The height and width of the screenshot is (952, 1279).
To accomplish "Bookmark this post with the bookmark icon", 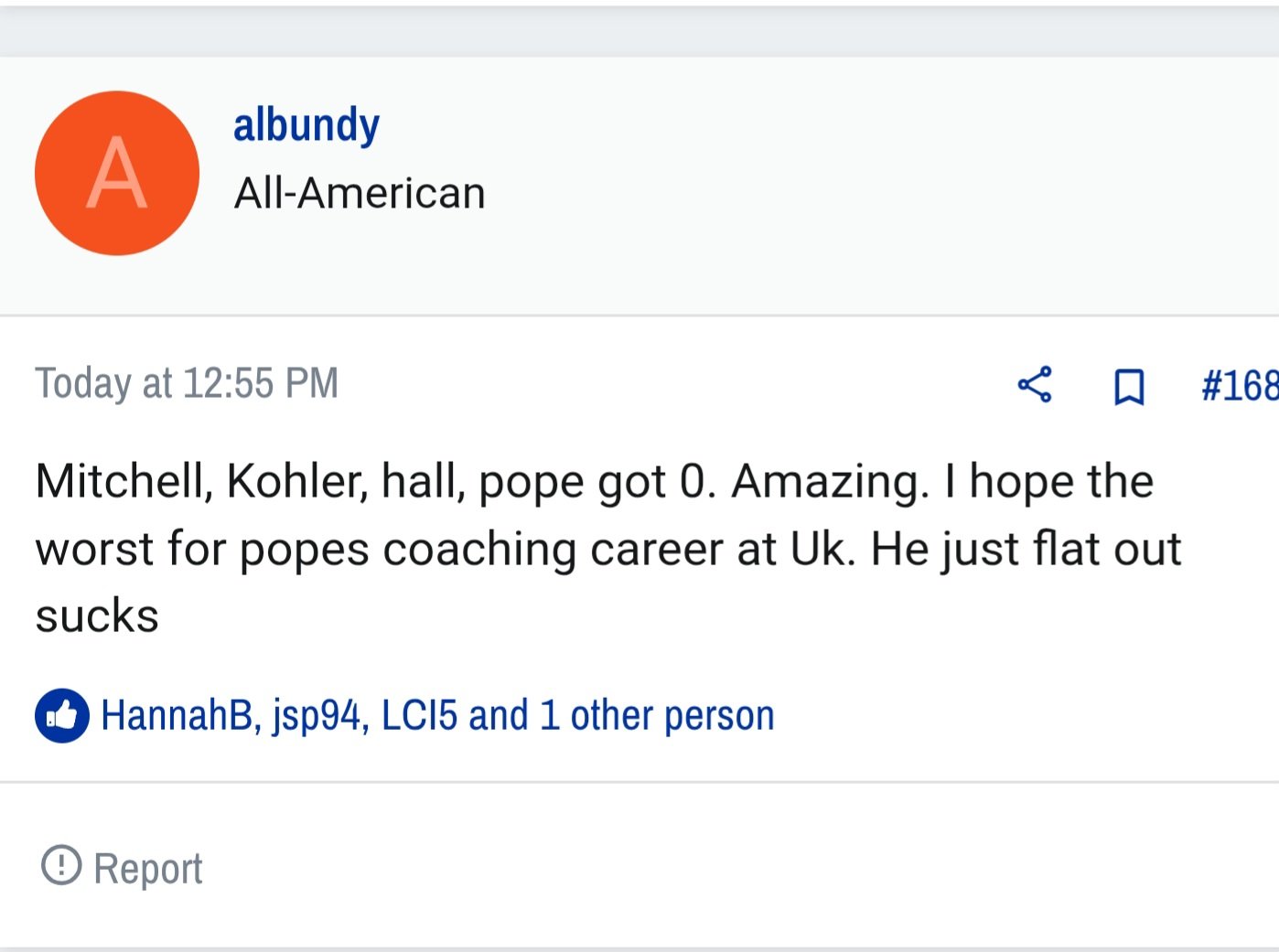I will click(x=1129, y=386).
